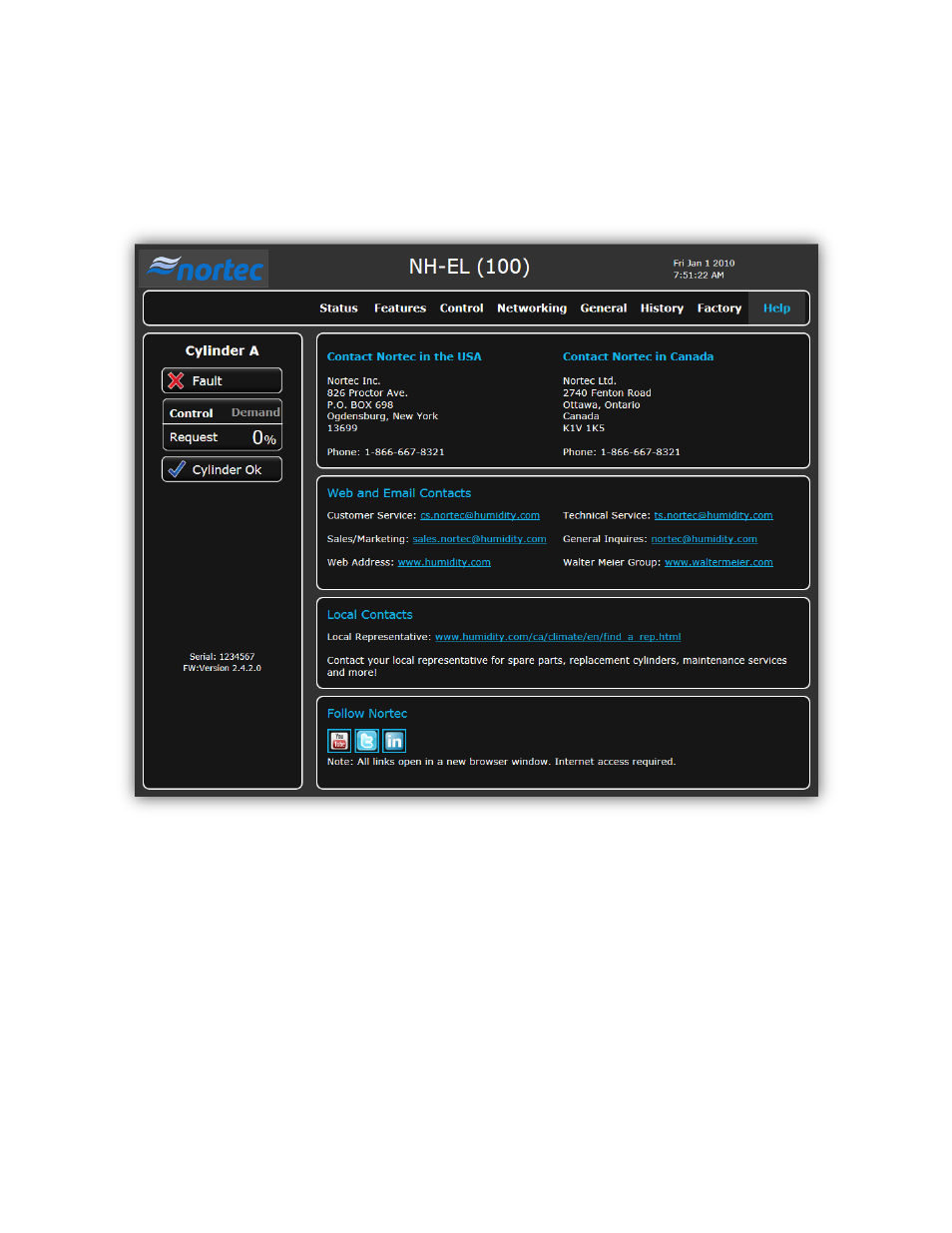Open the YouTube social icon
The width and height of the screenshot is (952, 1233).
coord(339,741)
